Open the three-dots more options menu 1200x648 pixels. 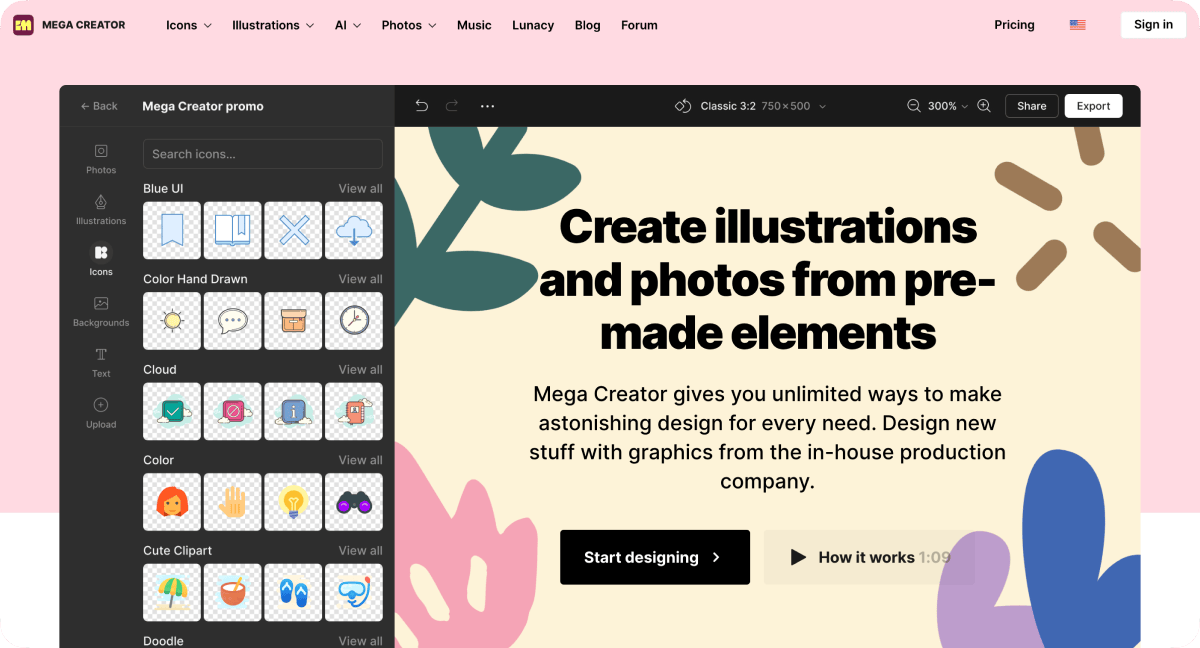(488, 106)
